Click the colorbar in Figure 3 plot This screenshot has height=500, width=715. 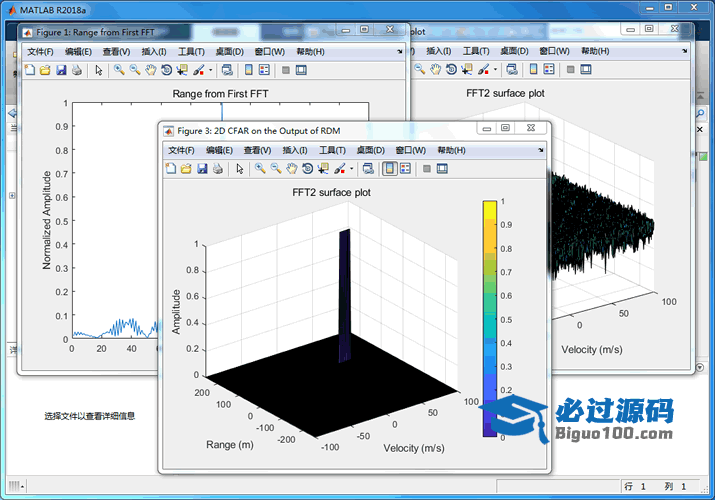coord(489,318)
